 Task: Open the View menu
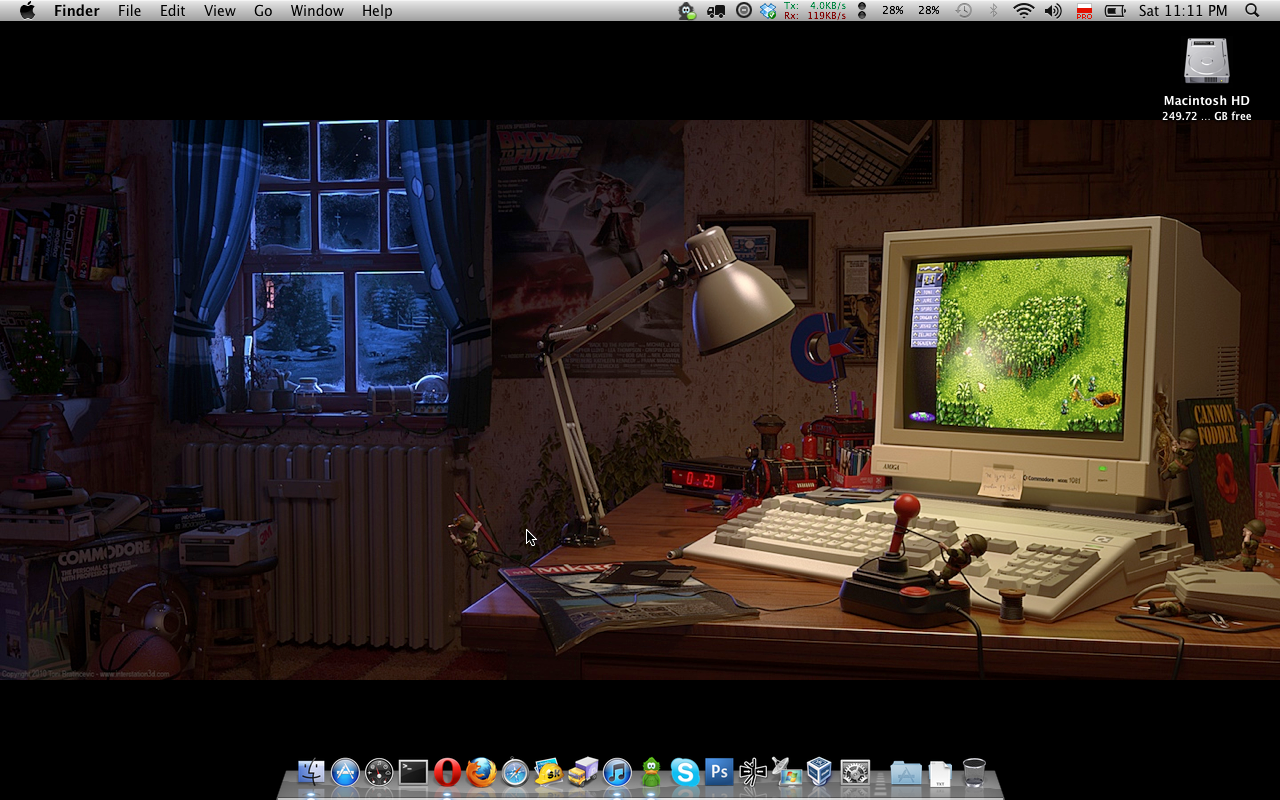click(x=219, y=11)
